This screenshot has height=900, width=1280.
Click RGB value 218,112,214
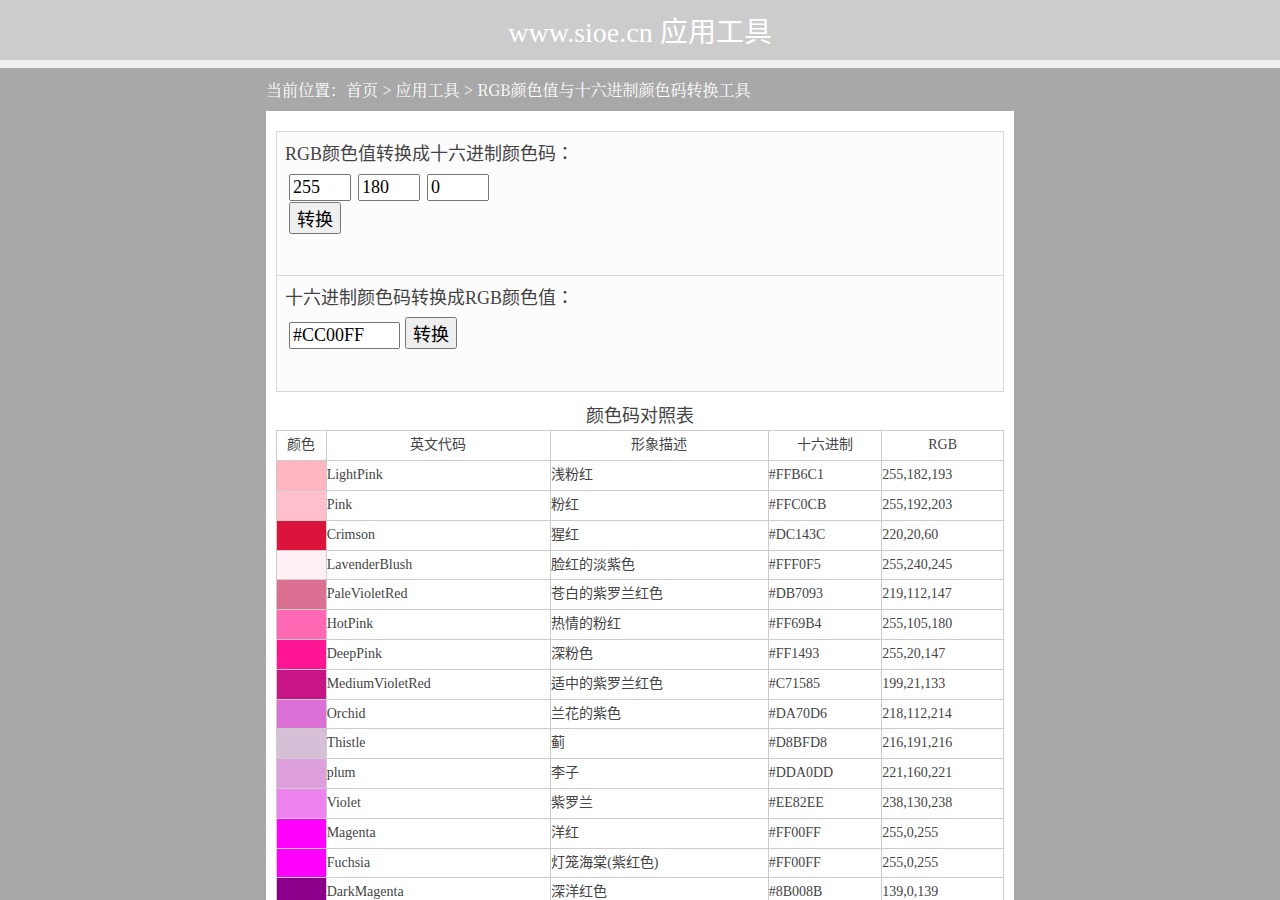coord(917,714)
